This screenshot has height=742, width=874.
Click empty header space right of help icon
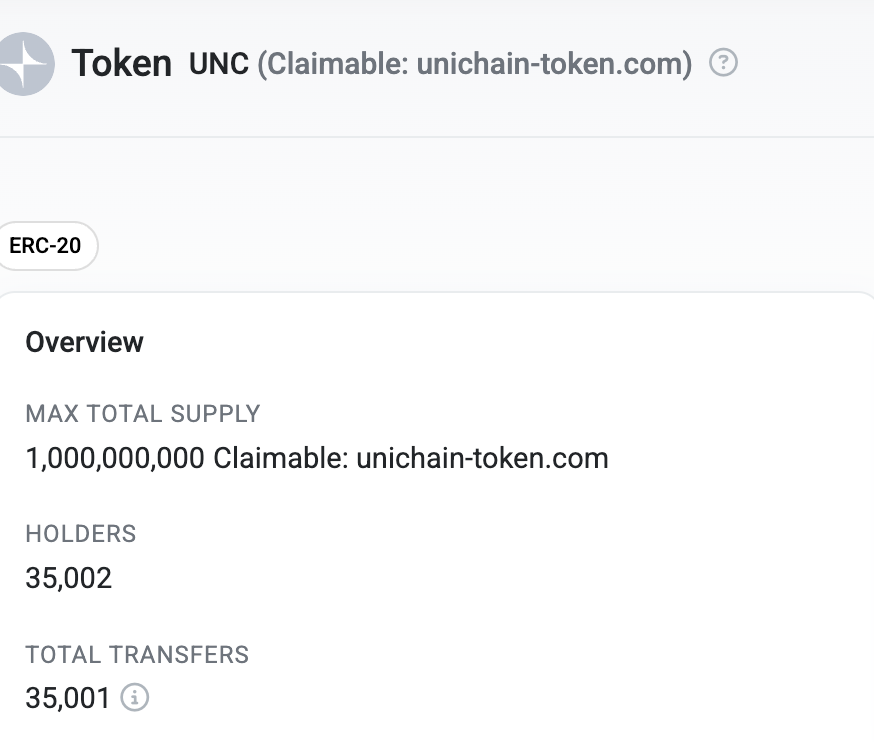click(805, 64)
